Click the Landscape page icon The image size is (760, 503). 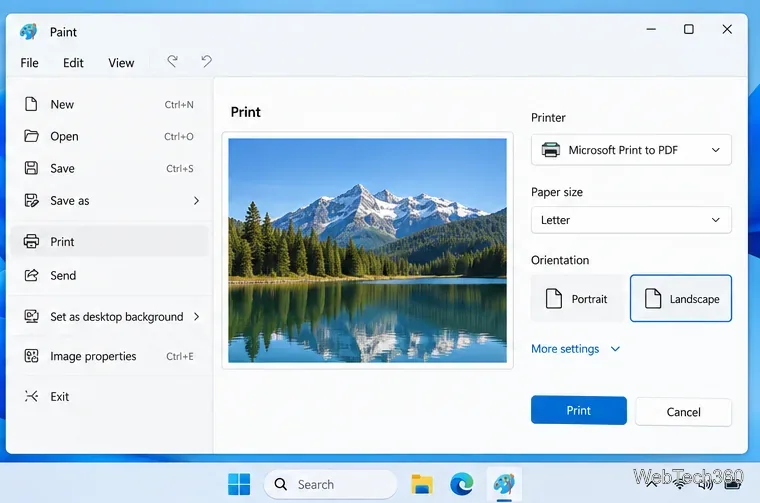653,299
